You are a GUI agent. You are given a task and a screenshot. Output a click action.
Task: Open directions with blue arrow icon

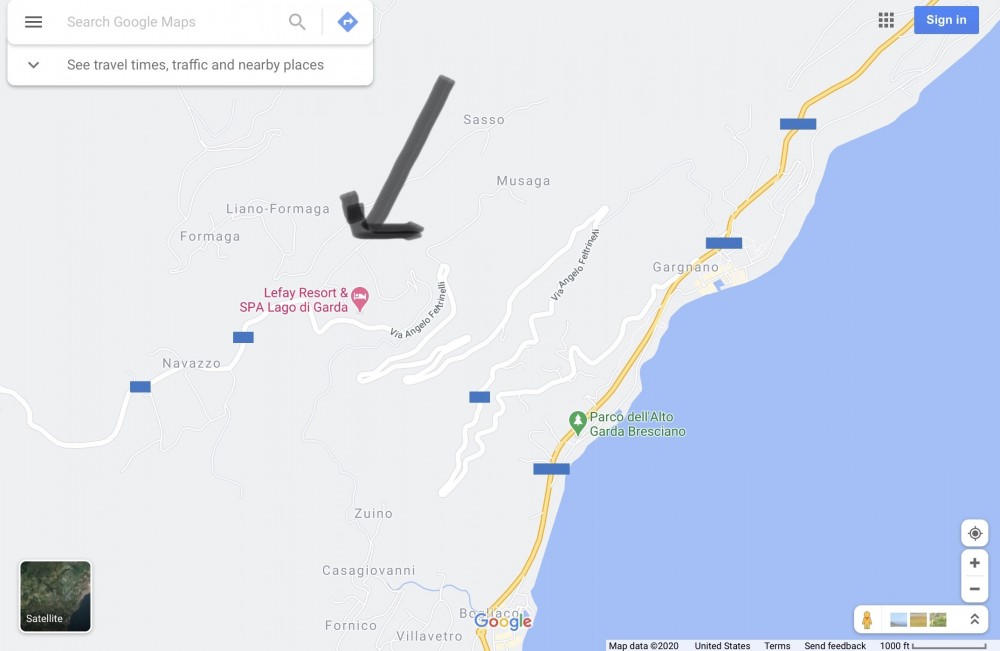348,22
